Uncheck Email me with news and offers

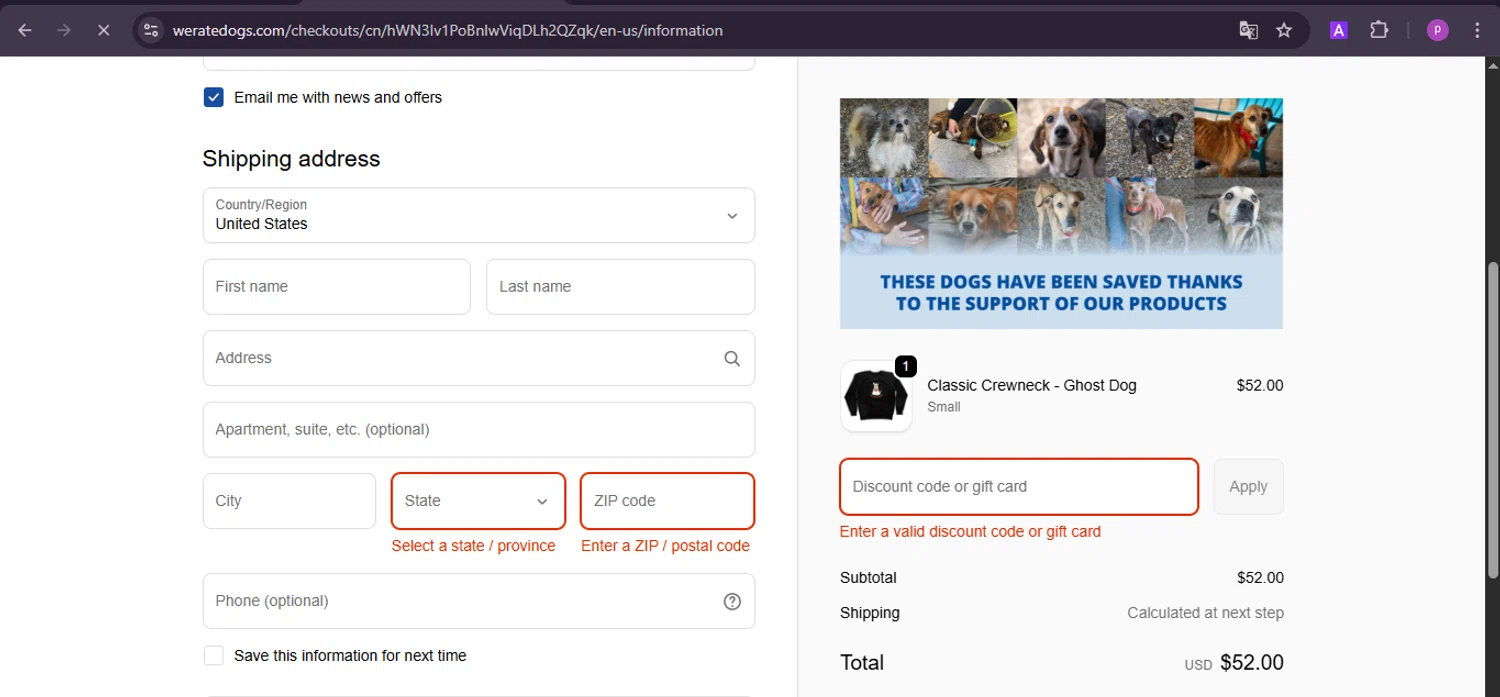tap(213, 97)
